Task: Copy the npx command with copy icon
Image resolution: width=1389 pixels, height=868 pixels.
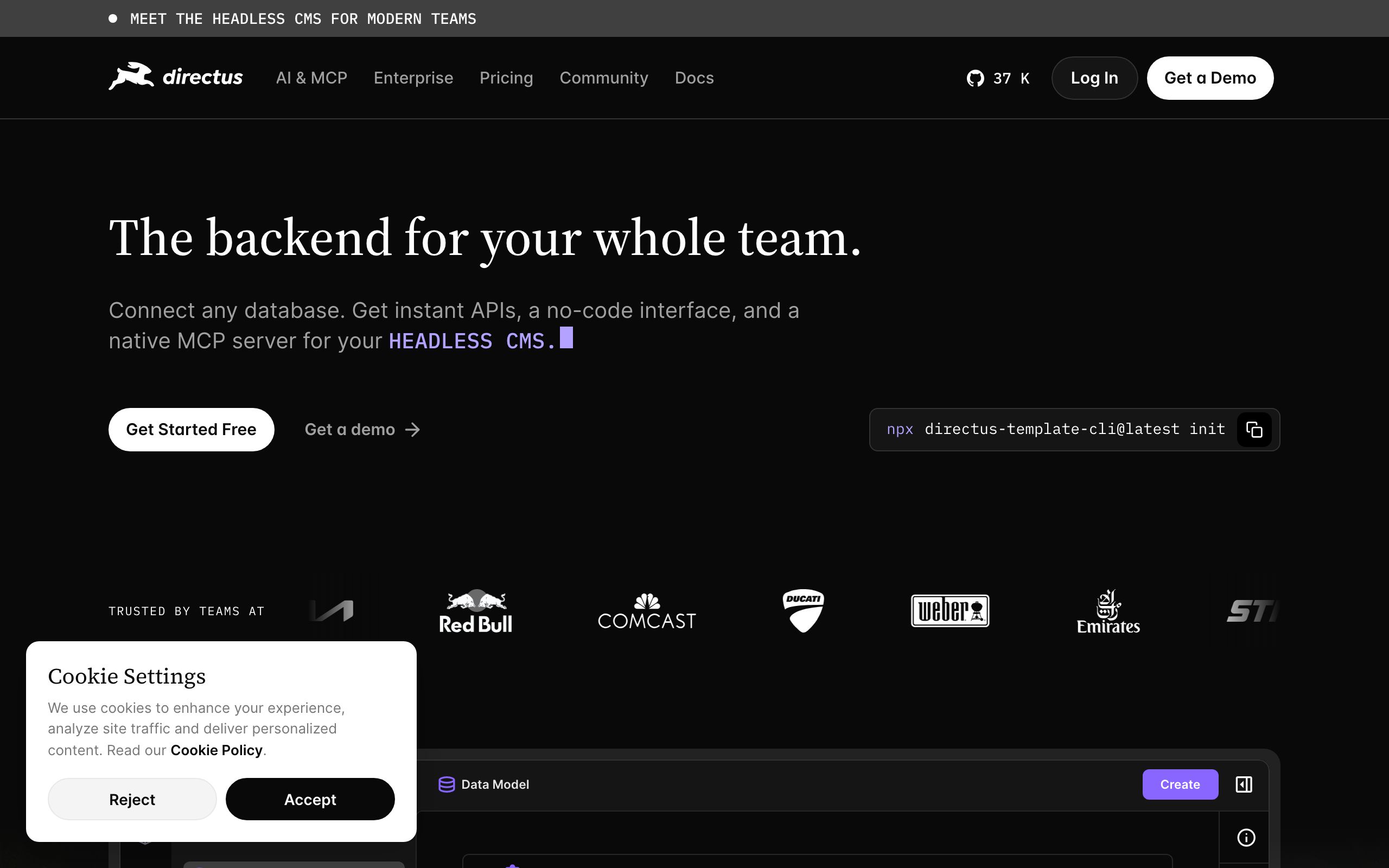Action: pyautogui.click(x=1253, y=430)
